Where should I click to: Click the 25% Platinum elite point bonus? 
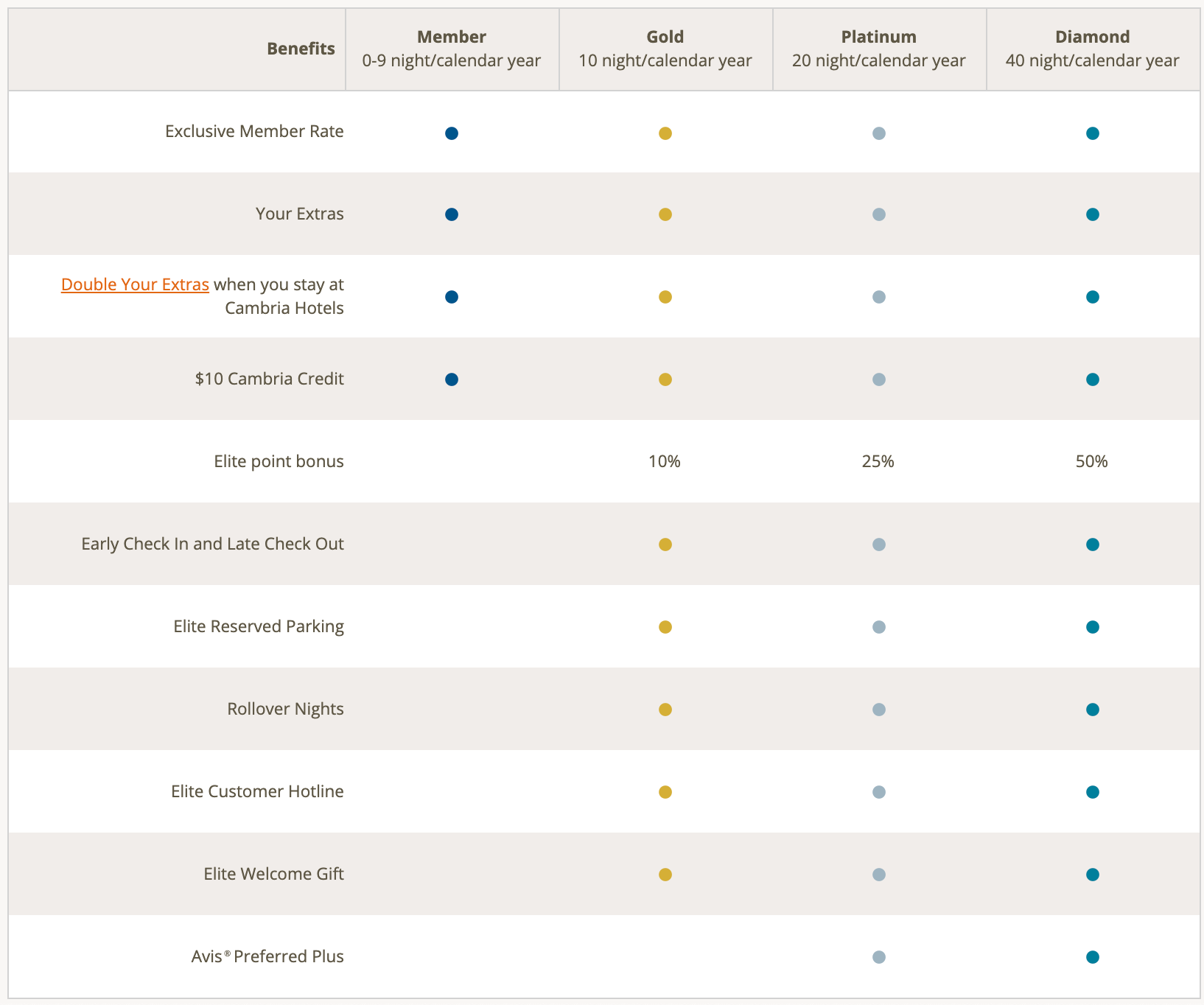coord(878,462)
